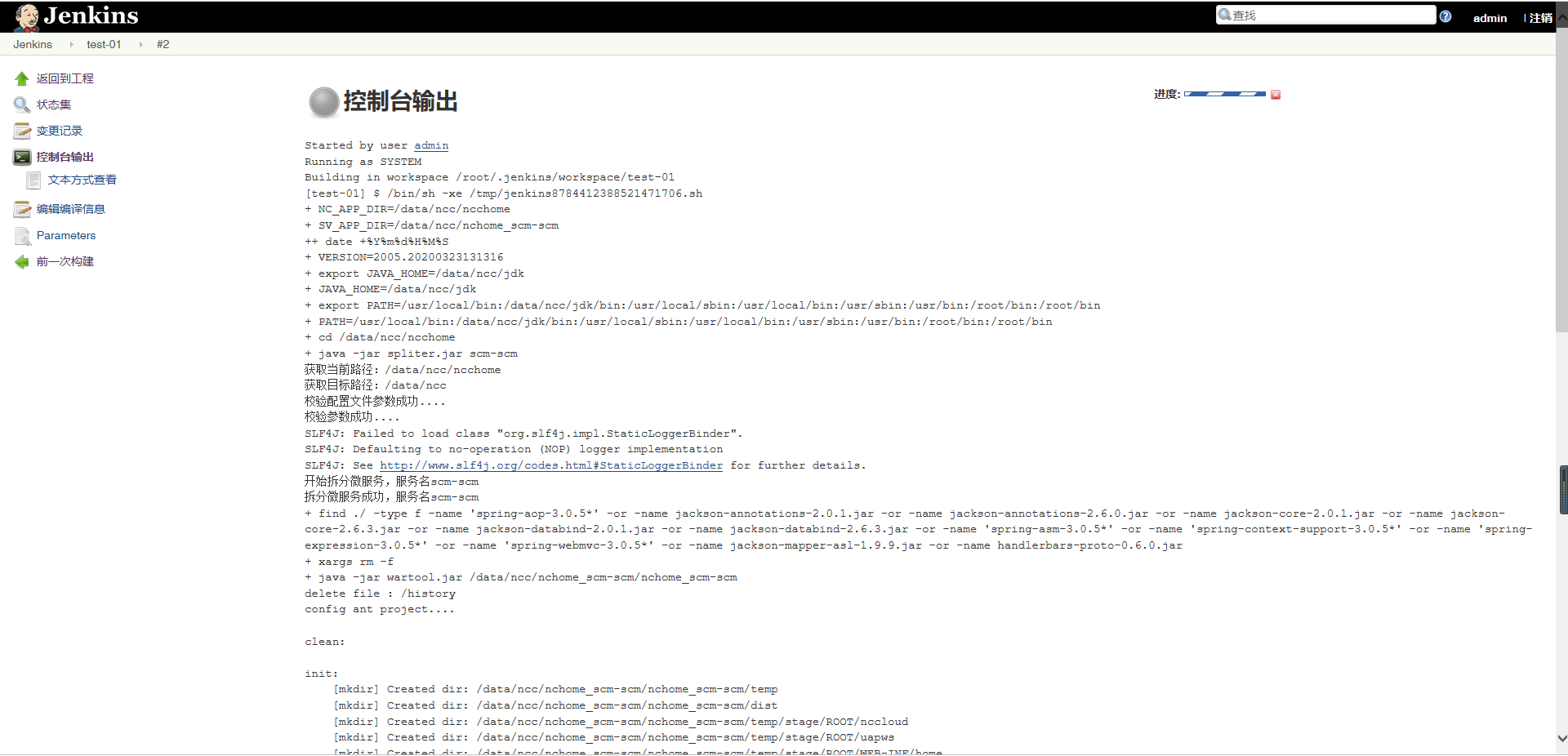Click the #2 build breadcrumb
This screenshot has height=756, width=1568.
coord(163,44)
